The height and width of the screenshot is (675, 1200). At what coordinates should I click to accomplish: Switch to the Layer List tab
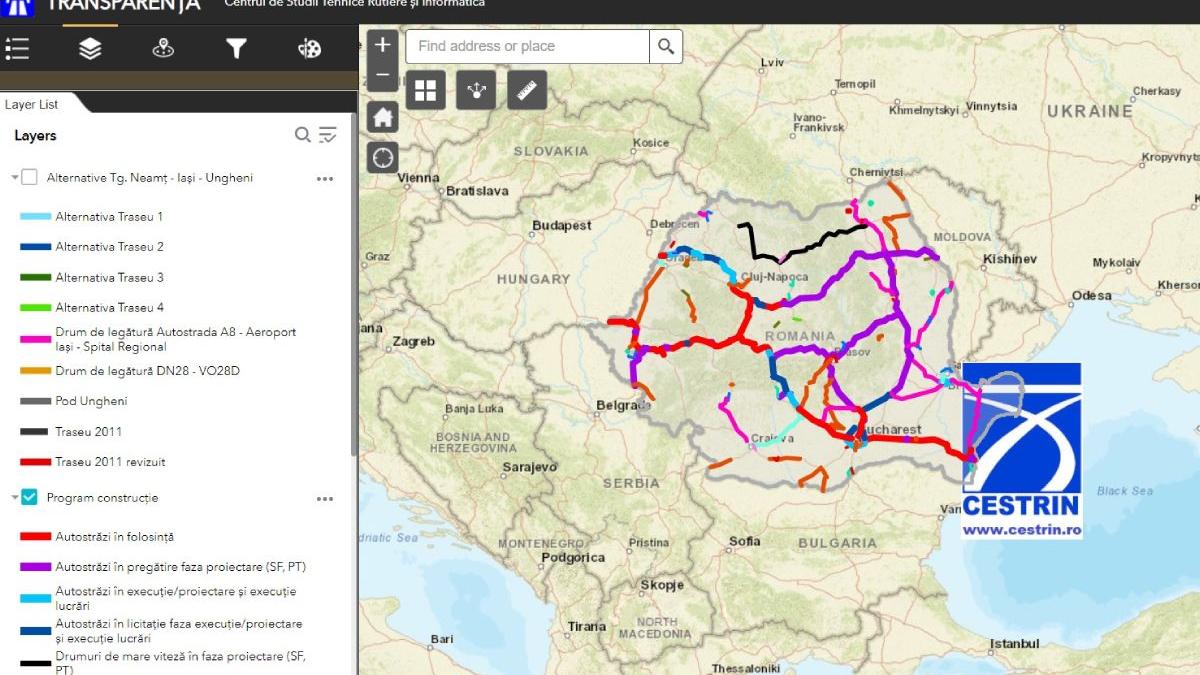30,103
